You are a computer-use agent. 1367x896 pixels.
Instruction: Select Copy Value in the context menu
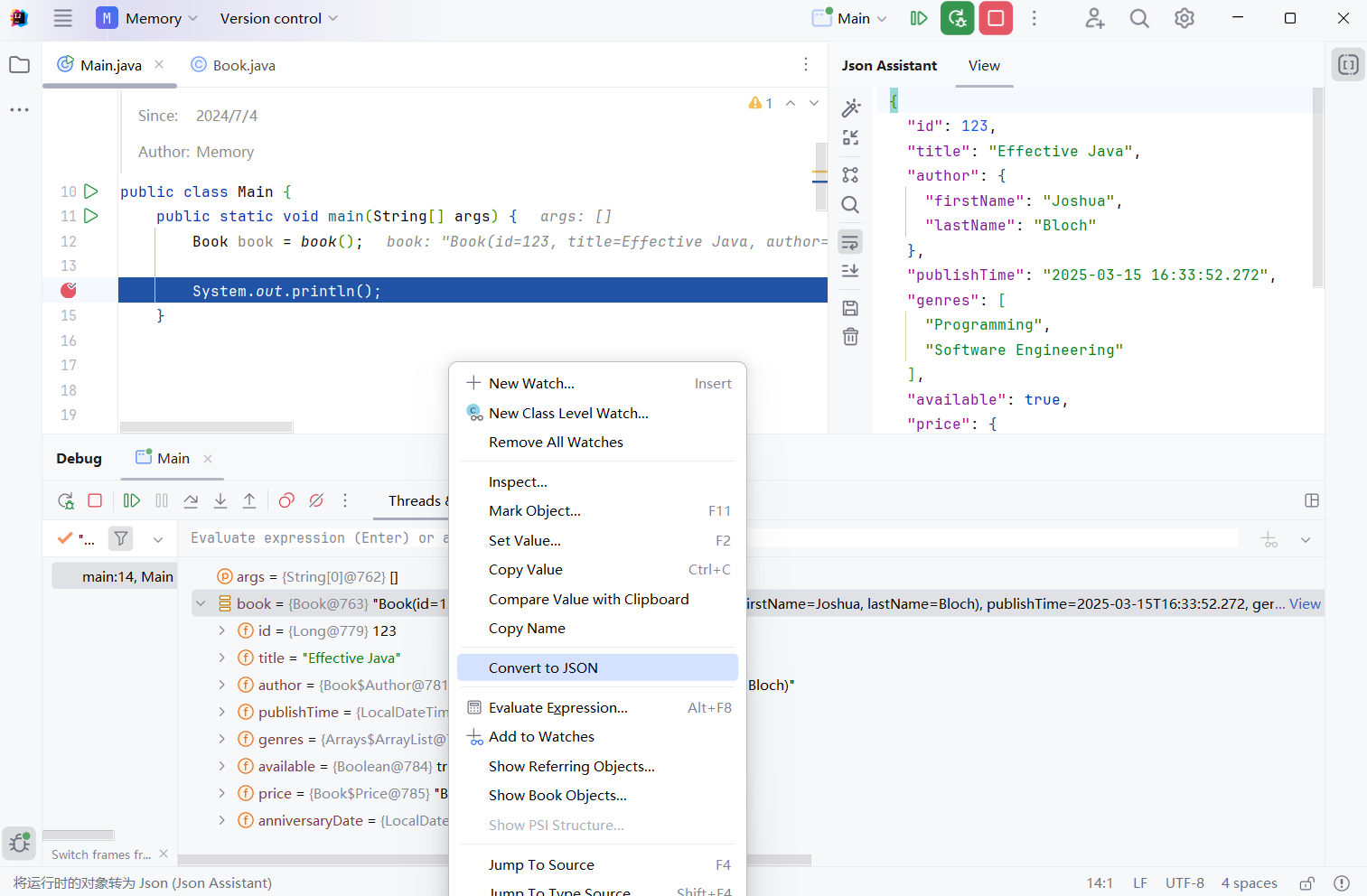526,570
